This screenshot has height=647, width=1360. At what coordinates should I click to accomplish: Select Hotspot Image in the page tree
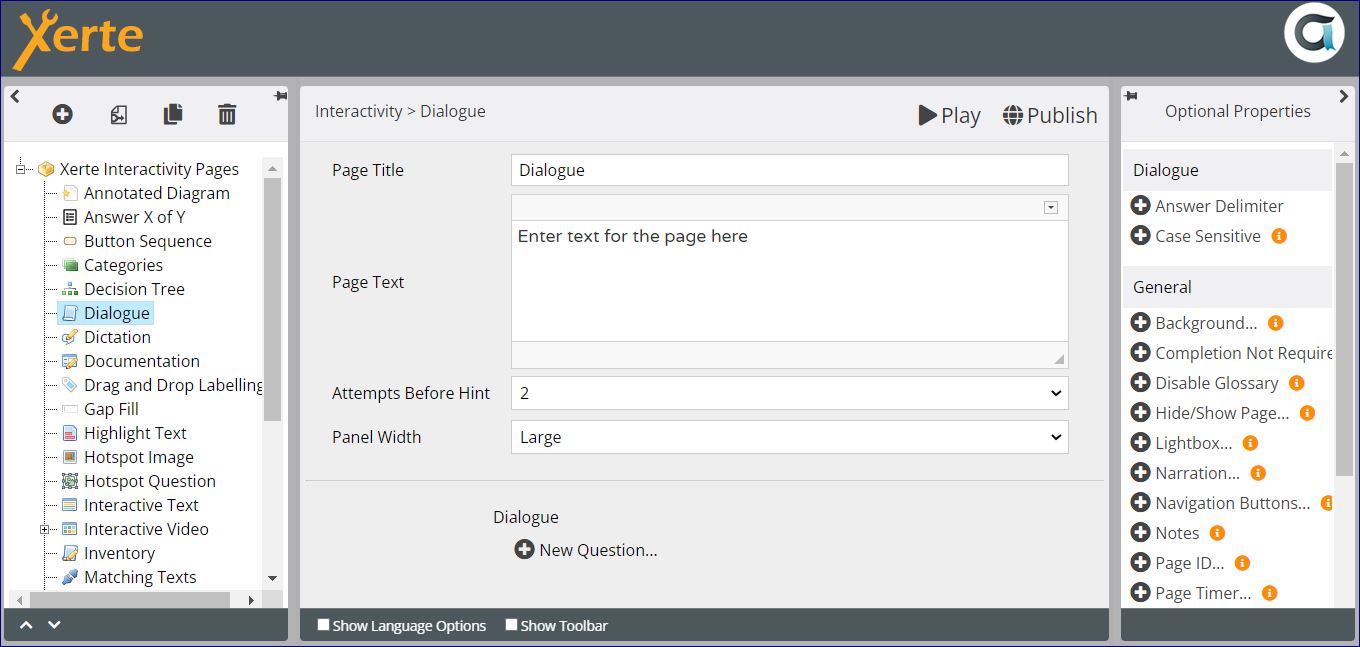138,457
